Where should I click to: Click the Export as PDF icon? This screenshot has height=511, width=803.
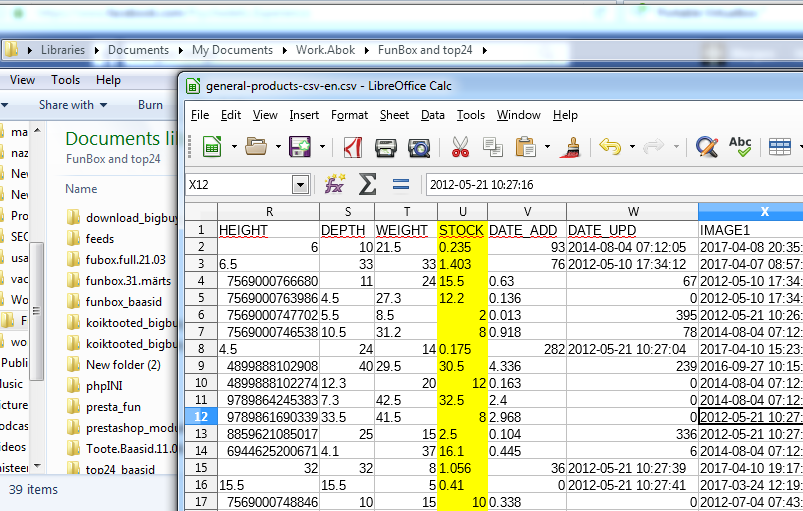coord(352,148)
